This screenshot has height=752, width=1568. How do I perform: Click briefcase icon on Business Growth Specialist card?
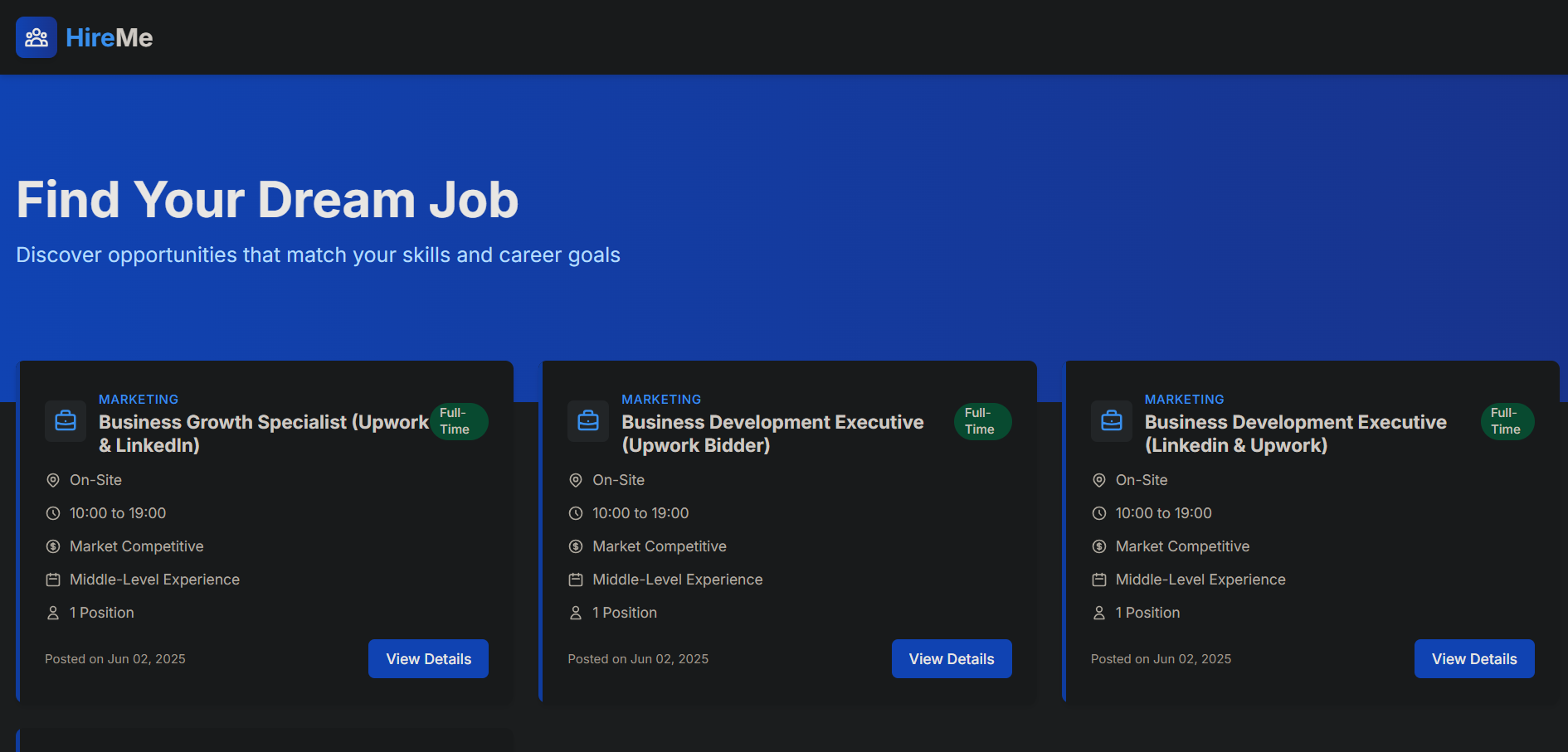tap(66, 421)
